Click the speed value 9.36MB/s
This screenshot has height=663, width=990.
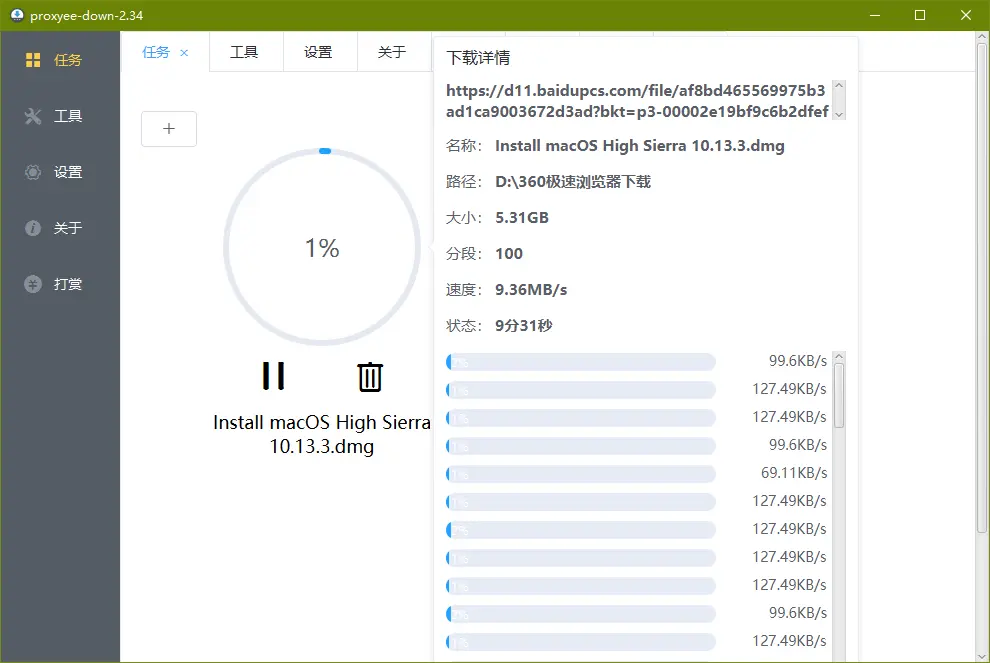531,290
